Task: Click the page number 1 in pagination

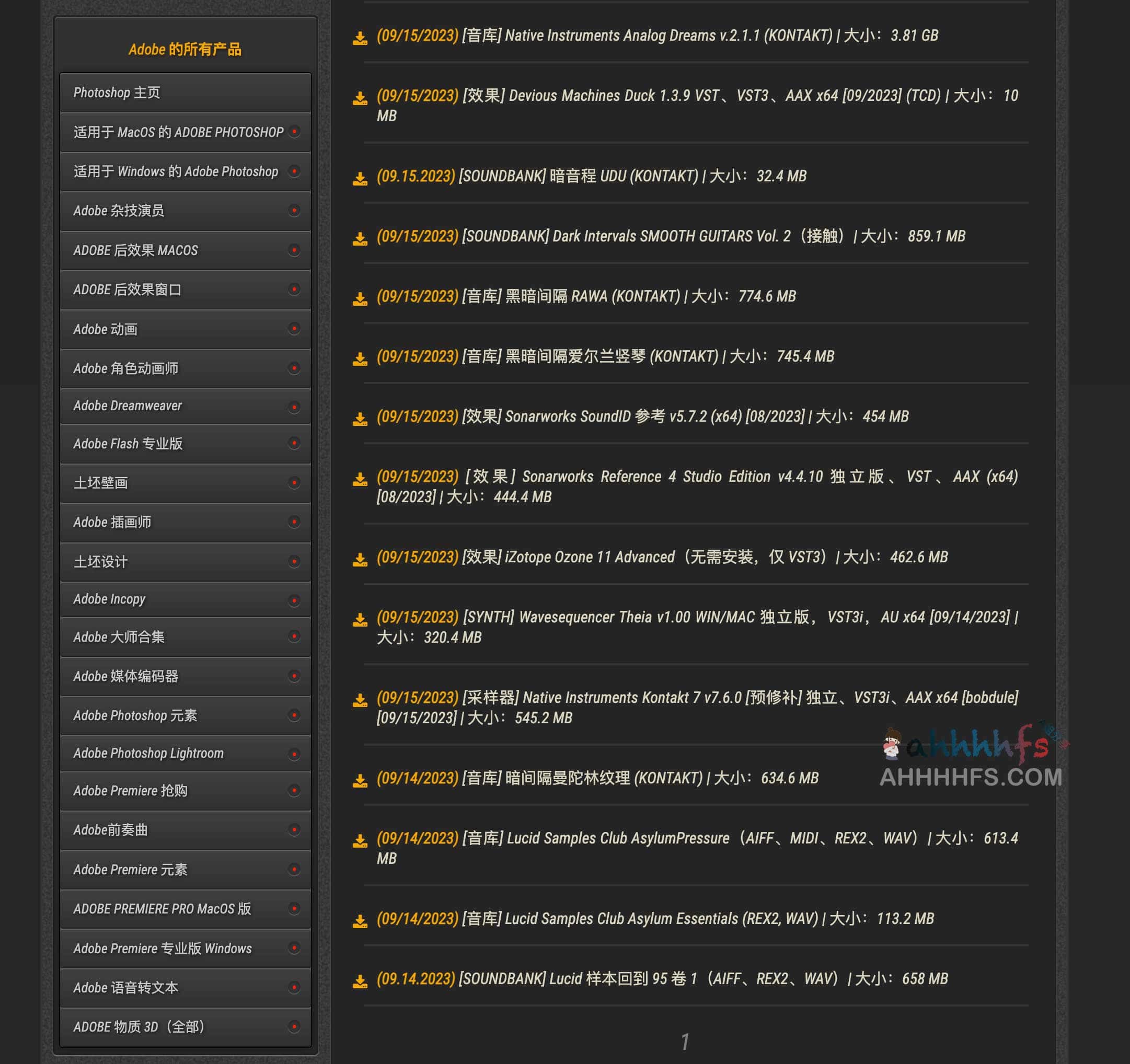Action: point(685,1042)
